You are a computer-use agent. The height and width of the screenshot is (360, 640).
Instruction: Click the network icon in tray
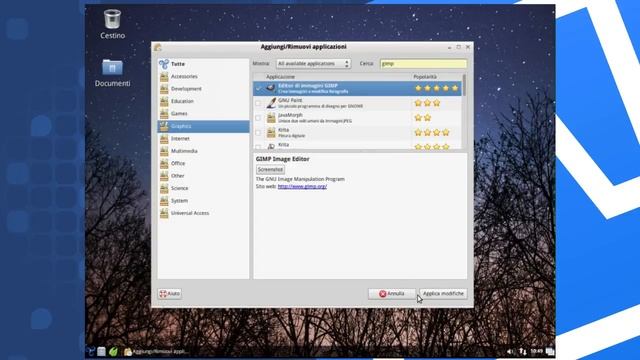point(523,351)
